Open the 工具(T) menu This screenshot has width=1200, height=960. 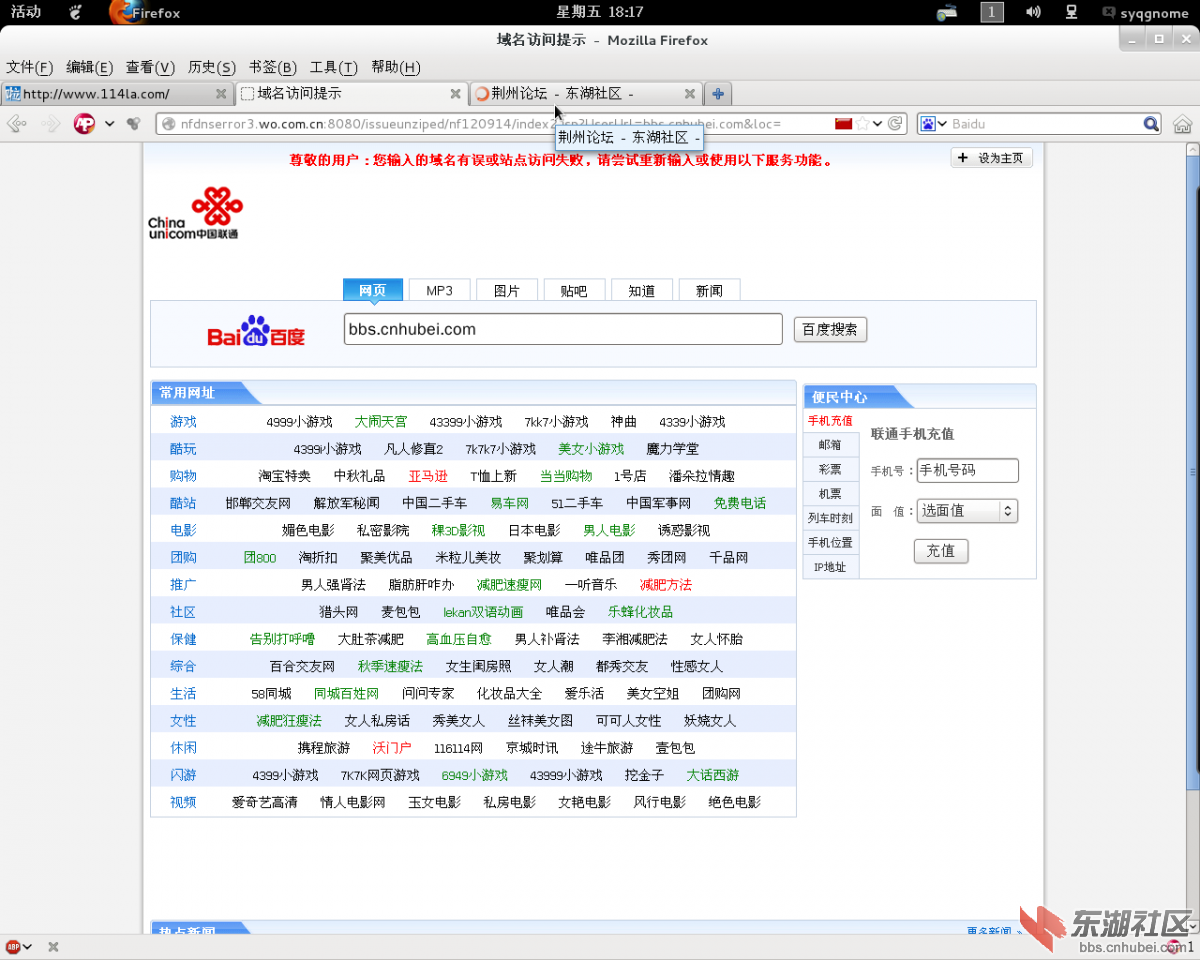click(x=333, y=67)
